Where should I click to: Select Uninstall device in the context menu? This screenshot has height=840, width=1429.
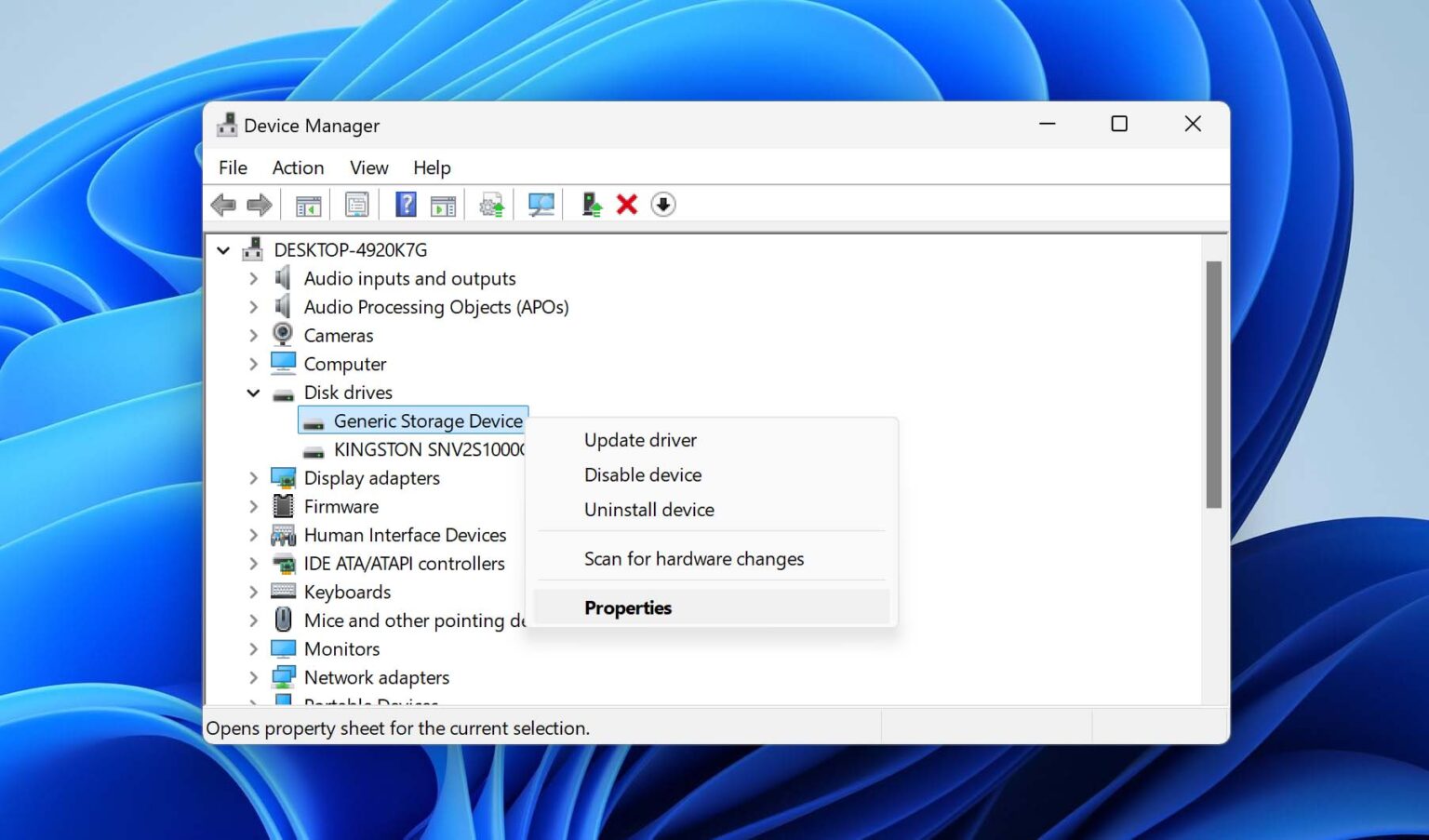click(x=648, y=509)
